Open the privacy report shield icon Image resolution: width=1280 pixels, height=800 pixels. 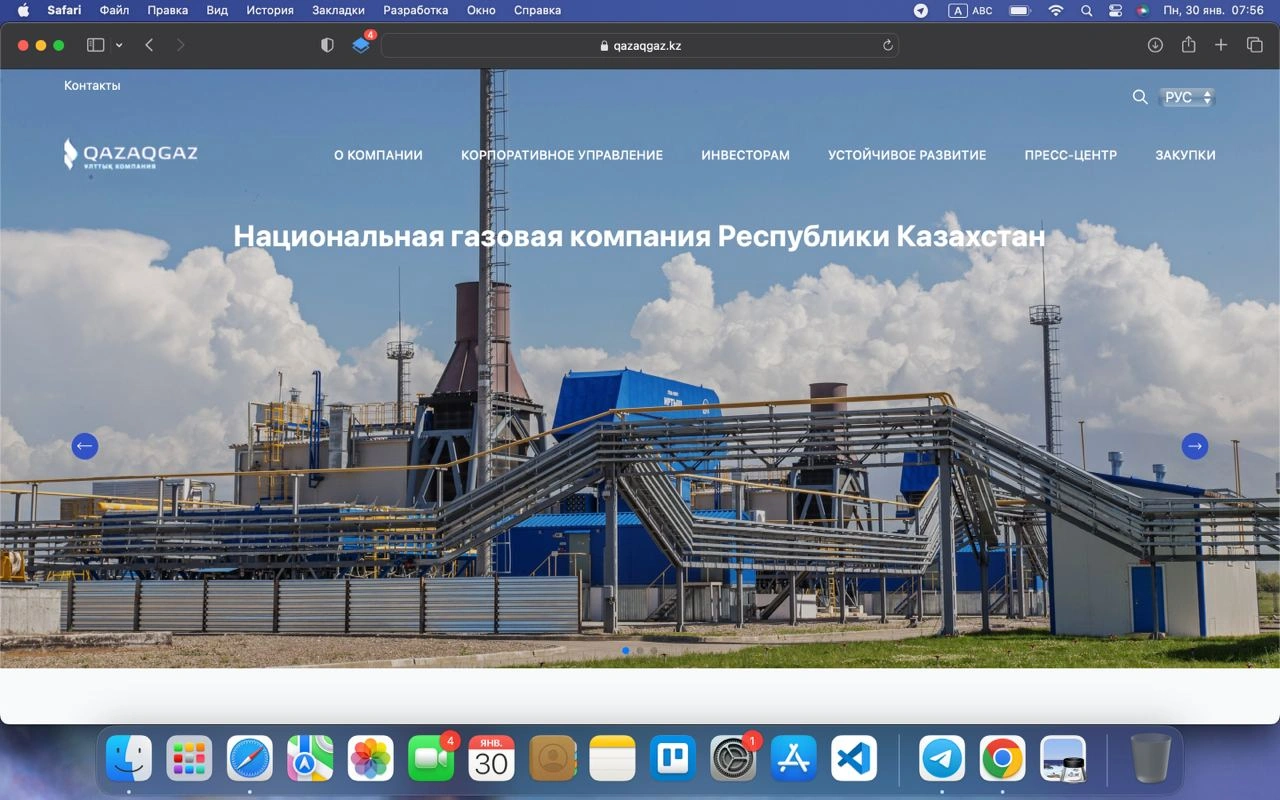[x=327, y=45]
